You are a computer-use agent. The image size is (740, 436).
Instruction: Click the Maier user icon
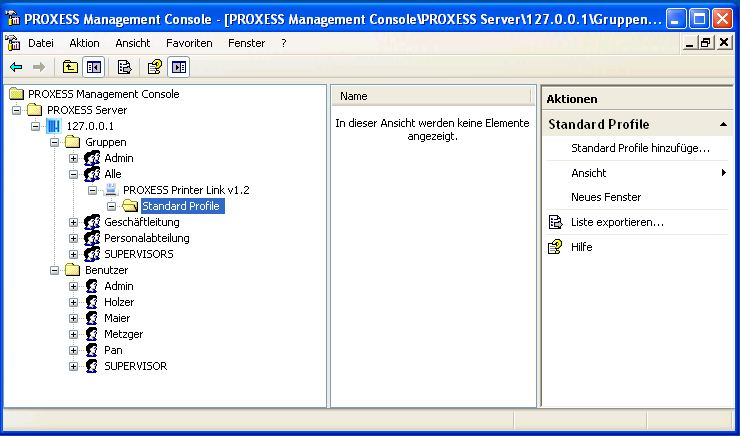[x=92, y=319]
